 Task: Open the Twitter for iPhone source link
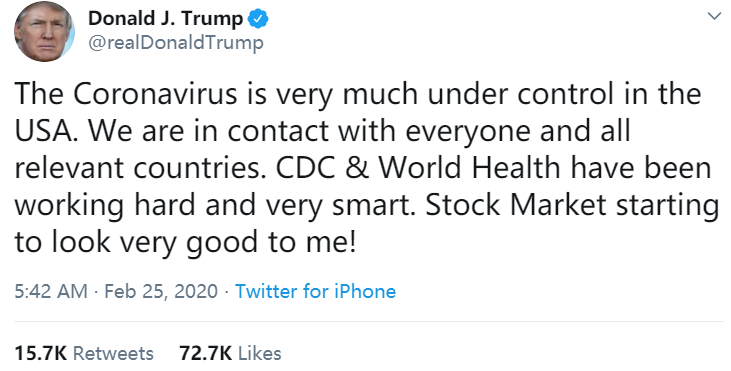[x=316, y=291]
